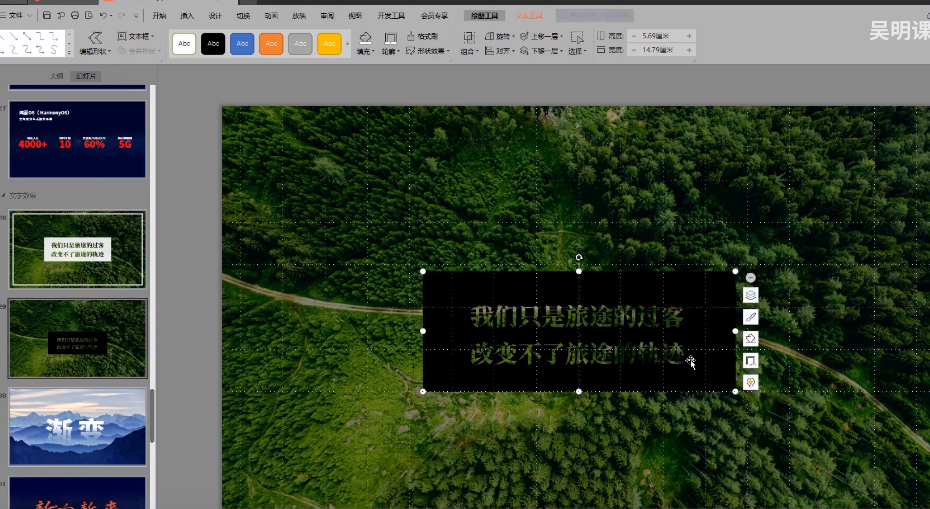Click the print icon in quick access bar
This screenshot has width=930, height=509.
pyautogui.click(x=75, y=15)
